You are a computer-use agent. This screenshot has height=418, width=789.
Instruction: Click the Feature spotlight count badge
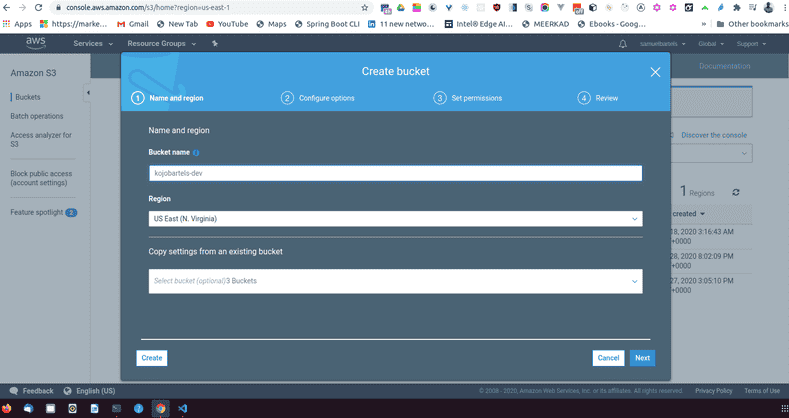pos(71,212)
